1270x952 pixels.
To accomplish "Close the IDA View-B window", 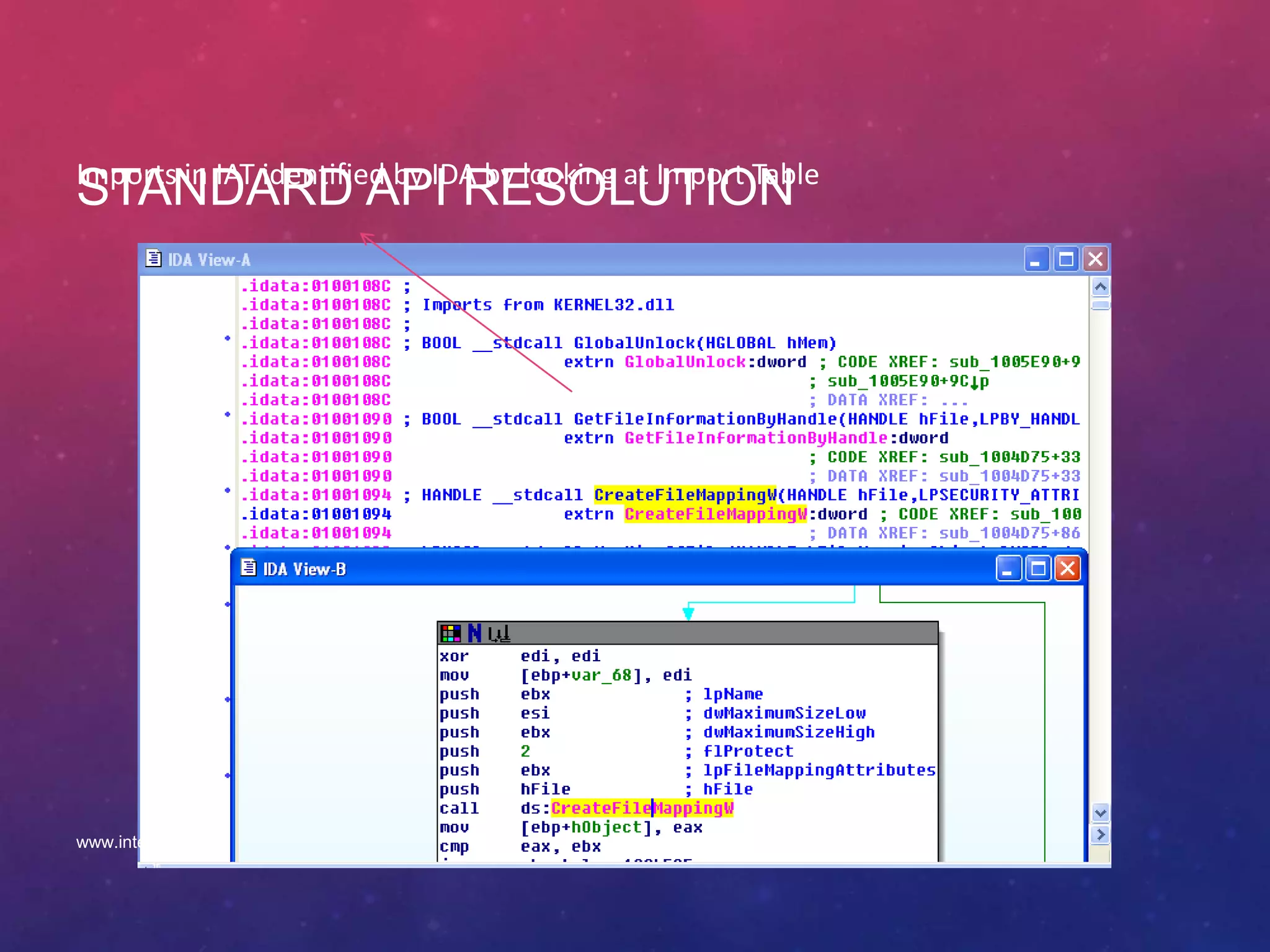I will (x=1067, y=568).
